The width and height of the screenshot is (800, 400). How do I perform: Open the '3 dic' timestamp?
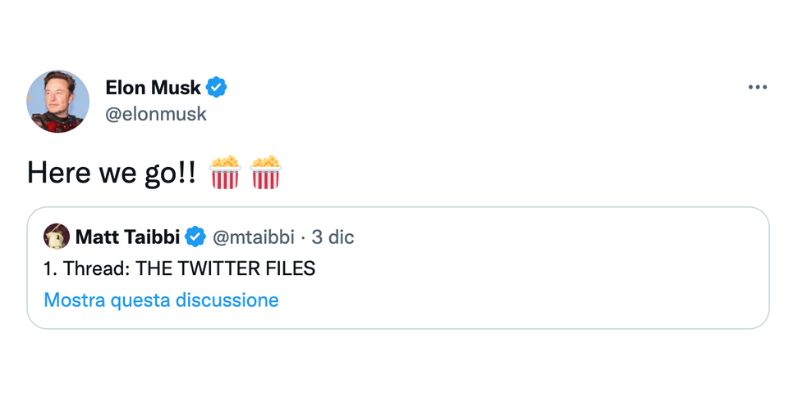[333, 237]
